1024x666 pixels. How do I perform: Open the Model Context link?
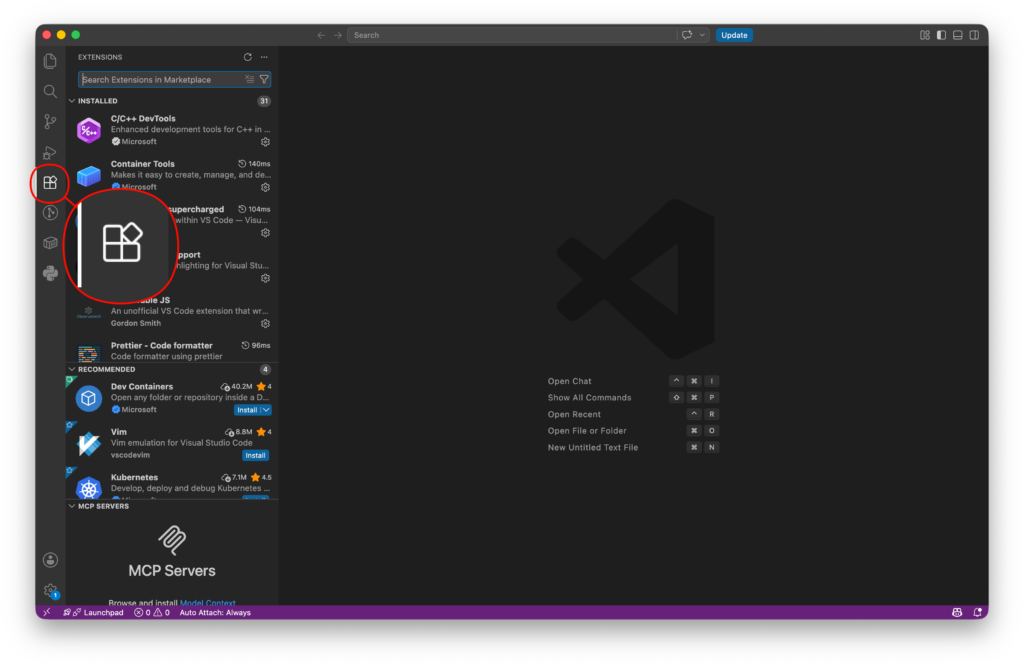(208, 603)
